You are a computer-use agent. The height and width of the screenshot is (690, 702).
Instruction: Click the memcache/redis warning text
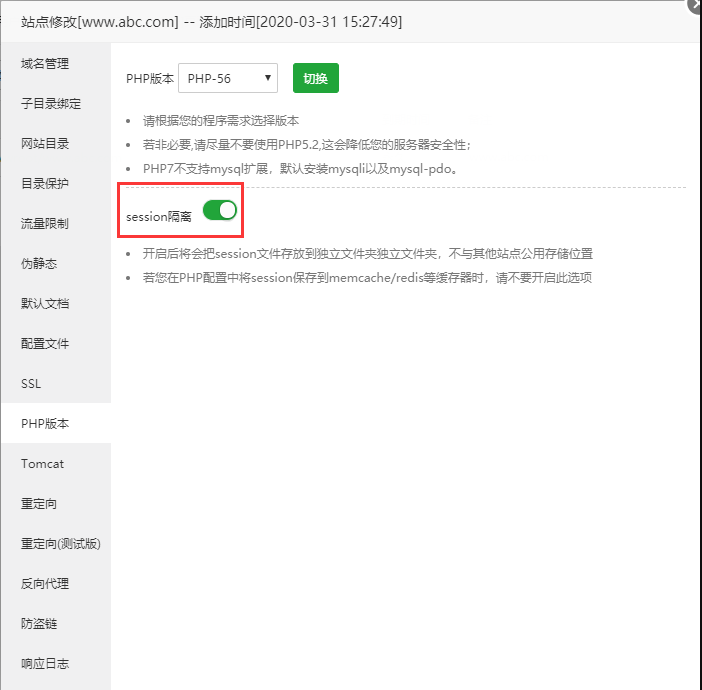367,278
